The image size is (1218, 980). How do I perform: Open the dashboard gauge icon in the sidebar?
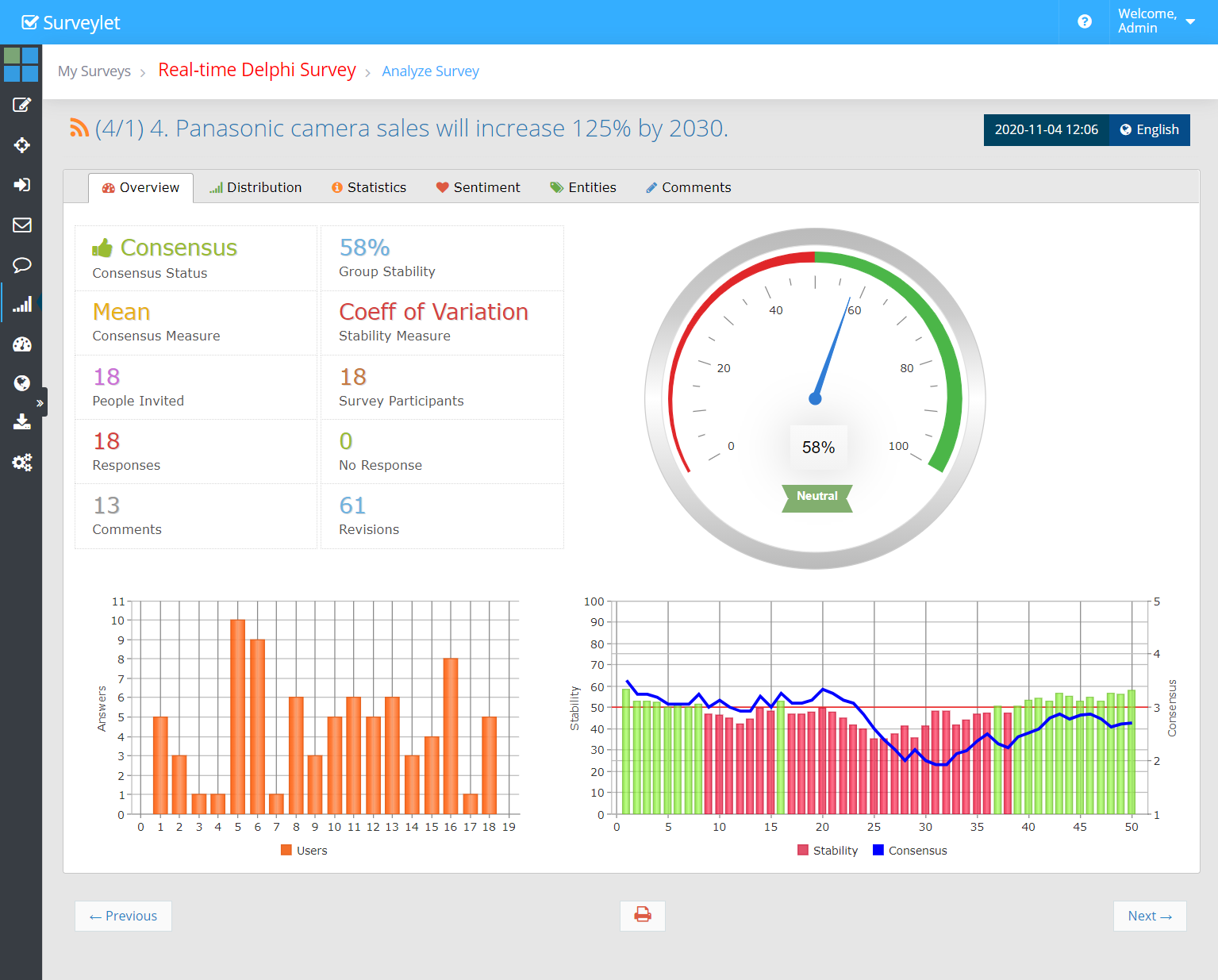click(x=21, y=344)
